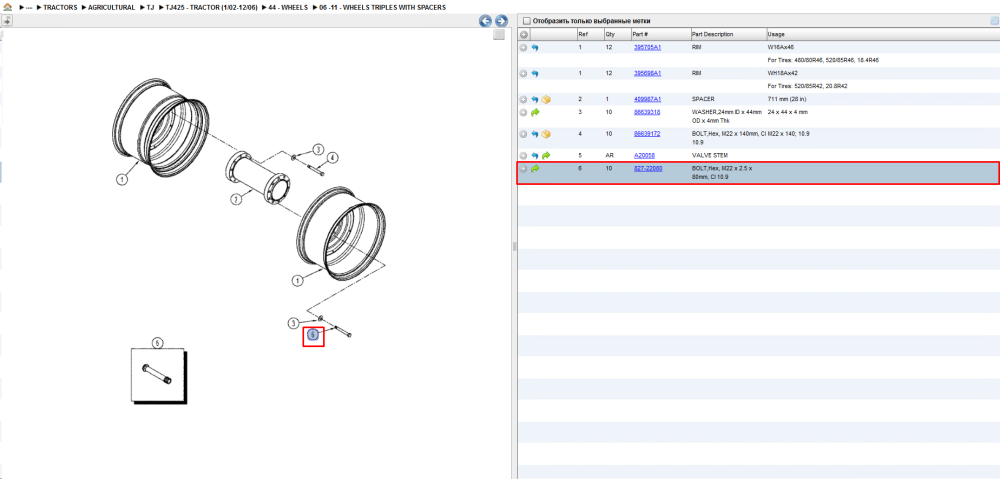The width and height of the screenshot is (1000, 479).
Task: Click blue arrow icon in VALVE STEM row
Action: click(x=534, y=156)
